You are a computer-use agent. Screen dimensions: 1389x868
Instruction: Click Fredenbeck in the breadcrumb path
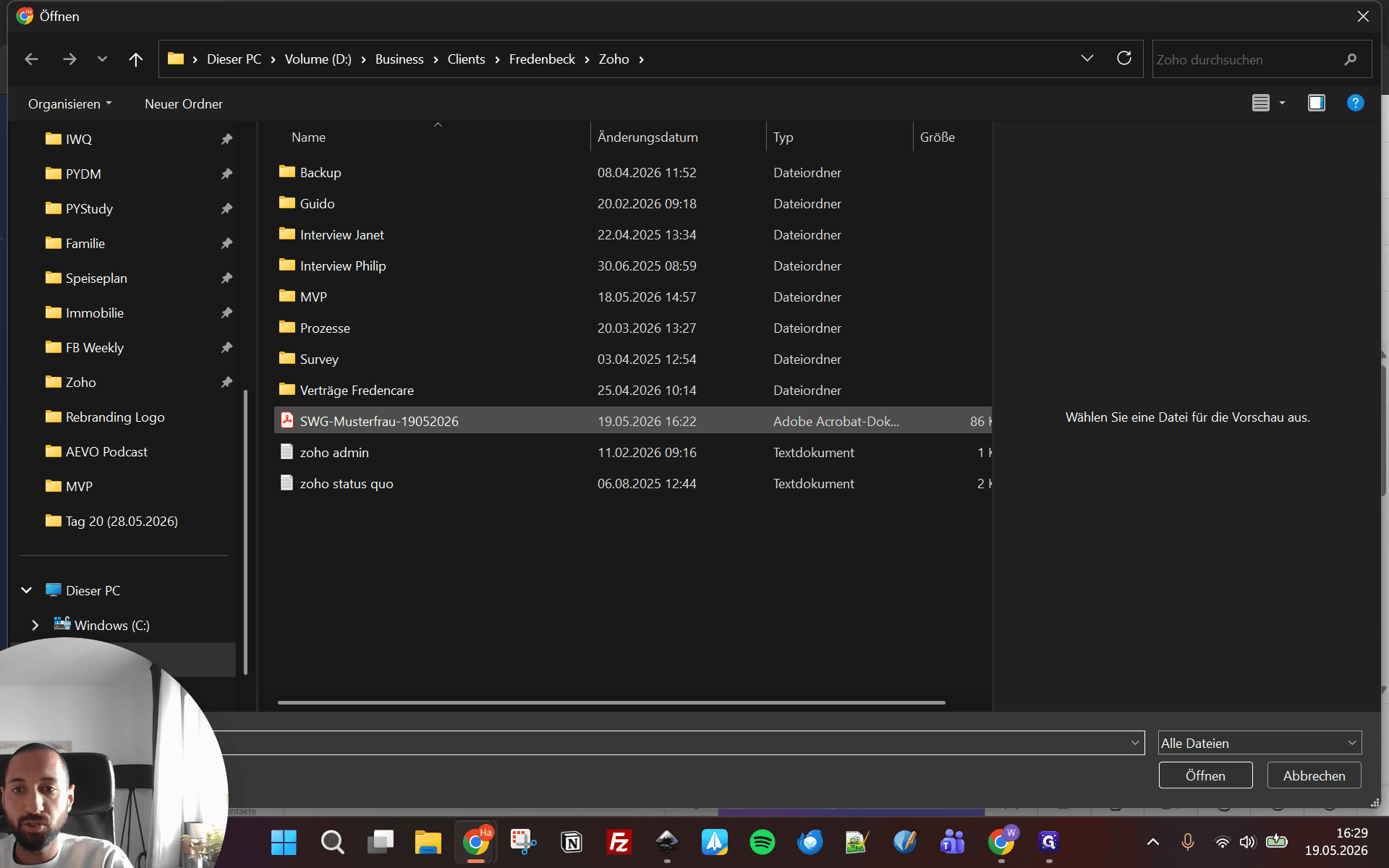[542, 59]
